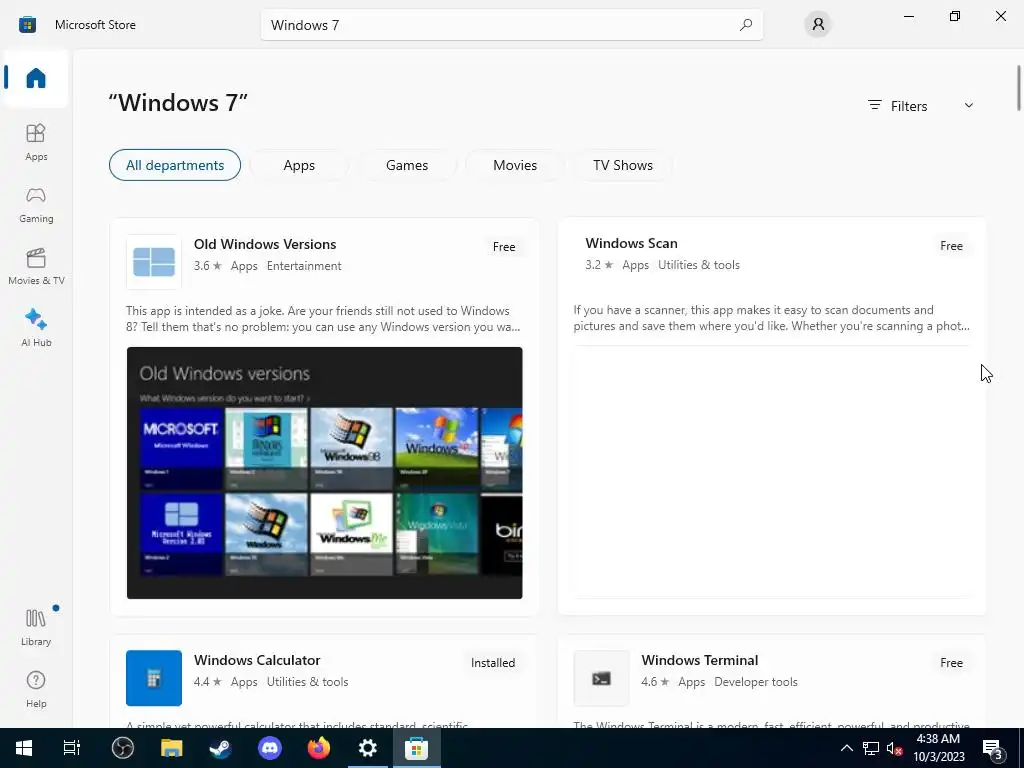Click Installed button for Windows Calculator
The height and width of the screenshot is (768, 1024).
[493, 663]
